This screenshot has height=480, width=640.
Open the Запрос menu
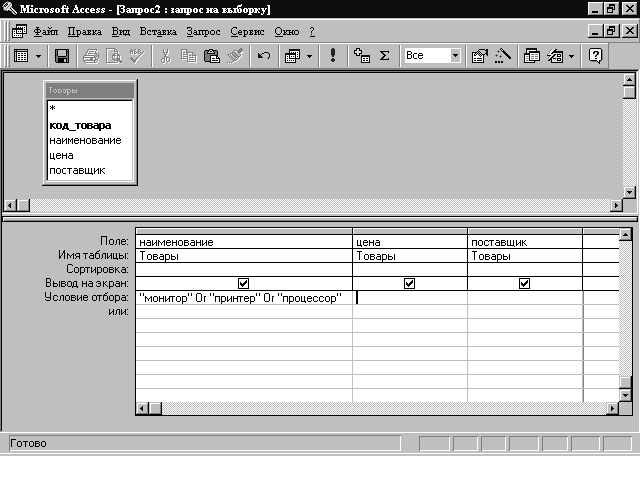[x=203, y=31]
